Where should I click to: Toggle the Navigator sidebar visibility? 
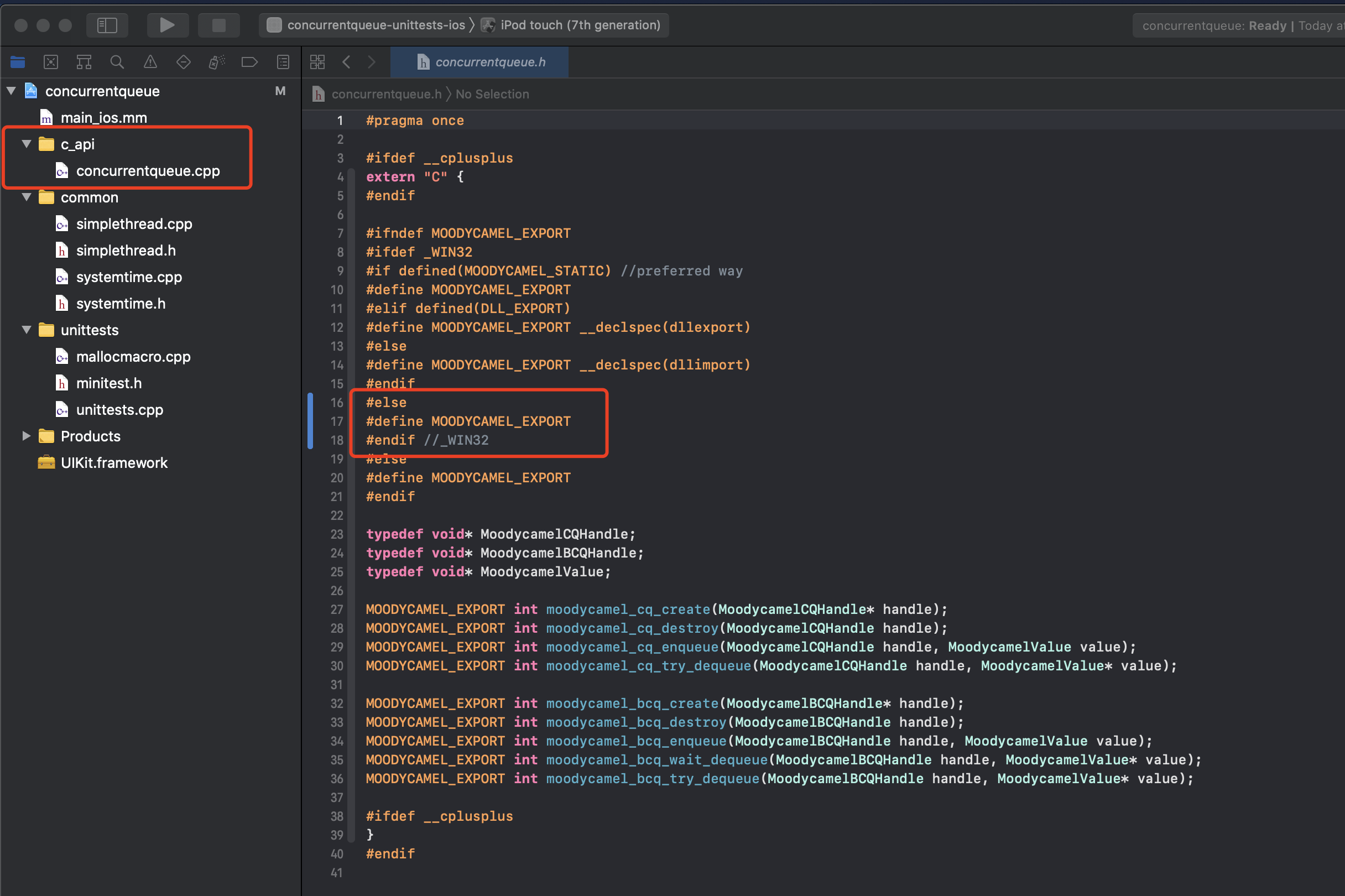point(107,25)
